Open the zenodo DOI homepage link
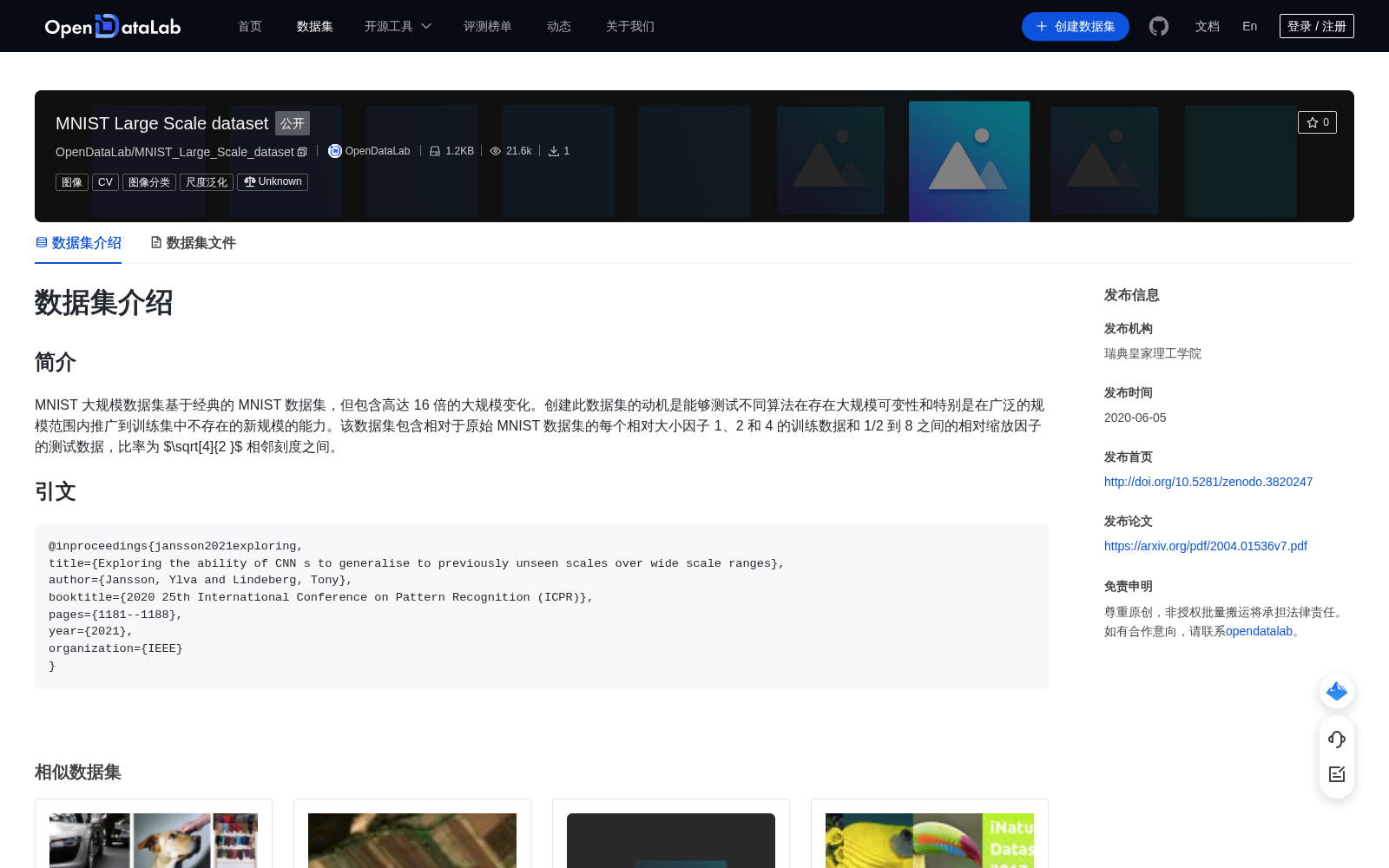 coord(1208,482)
